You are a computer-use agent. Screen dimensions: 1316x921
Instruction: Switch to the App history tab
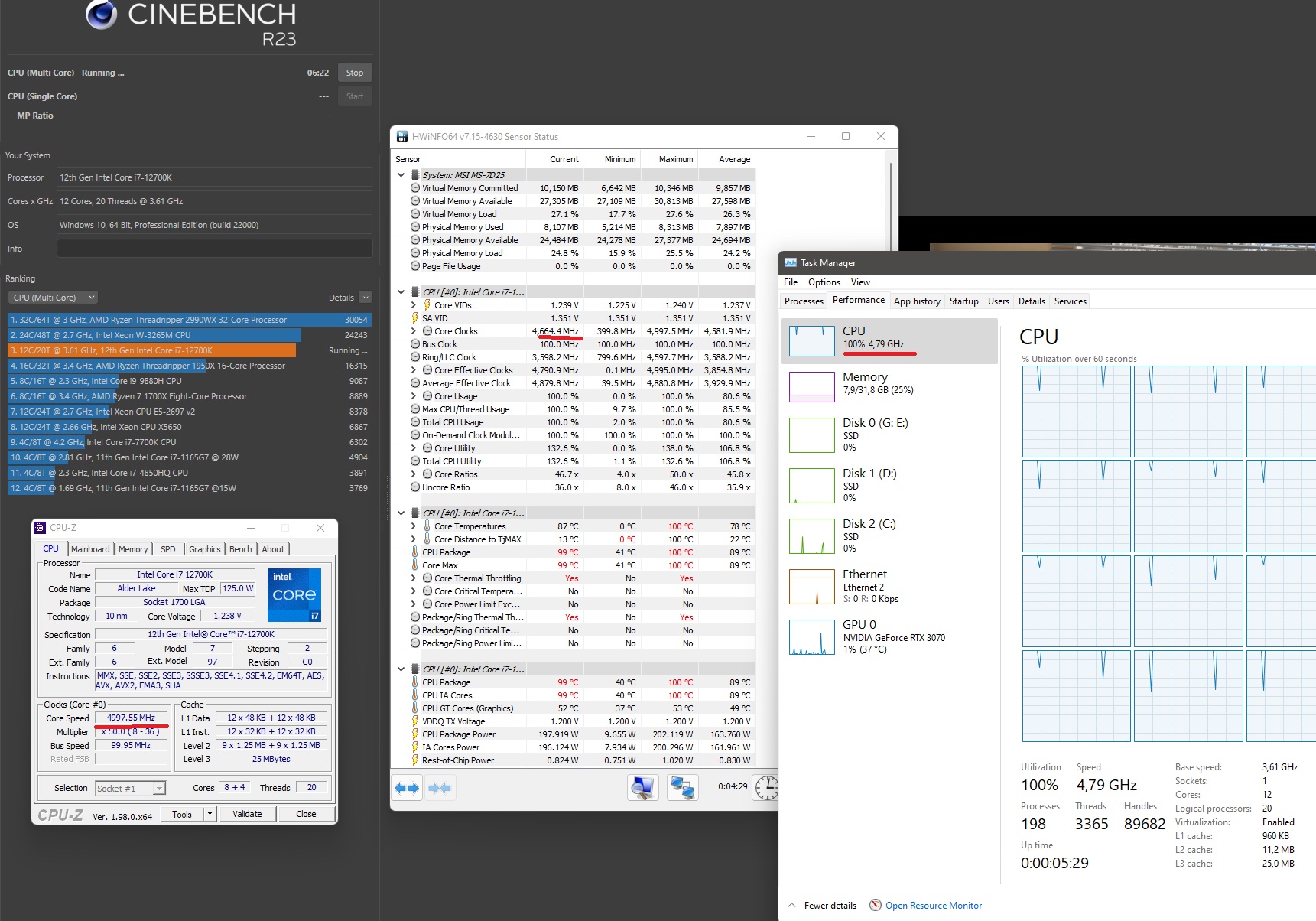(x=917, y=301)
